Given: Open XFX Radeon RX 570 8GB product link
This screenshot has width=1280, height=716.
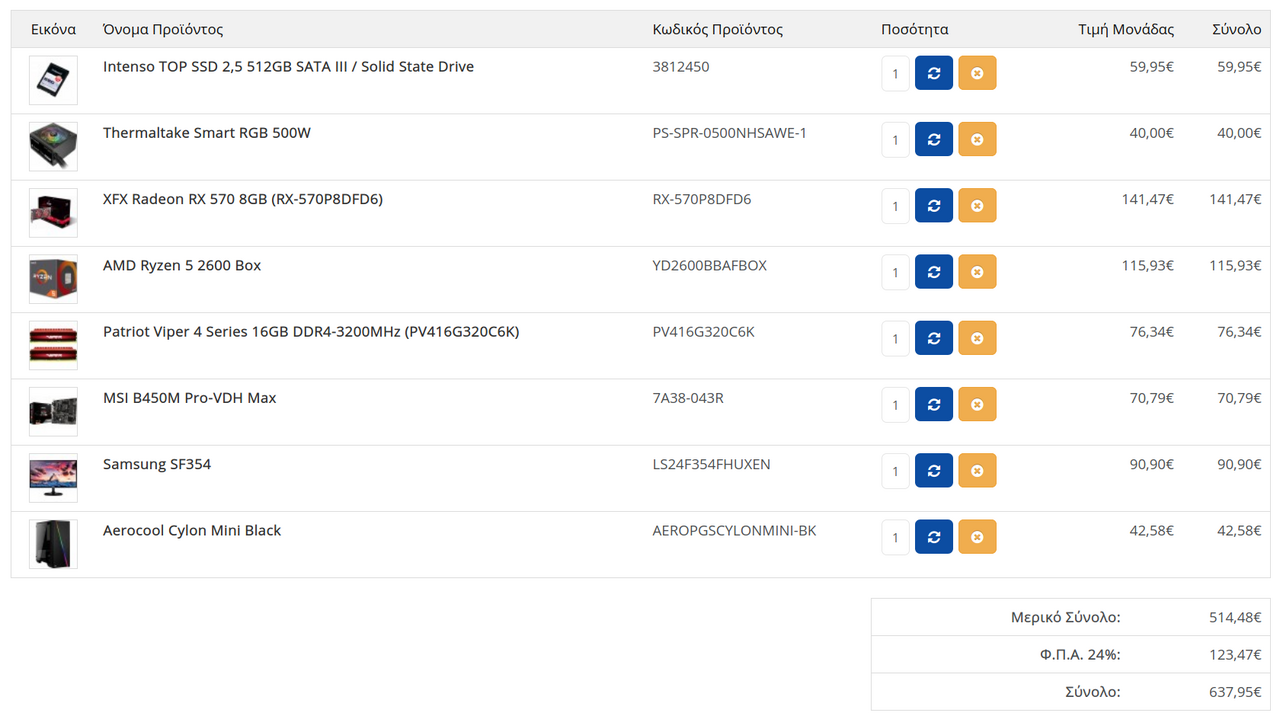Looking at the screenshot, I should coord(243,199).
